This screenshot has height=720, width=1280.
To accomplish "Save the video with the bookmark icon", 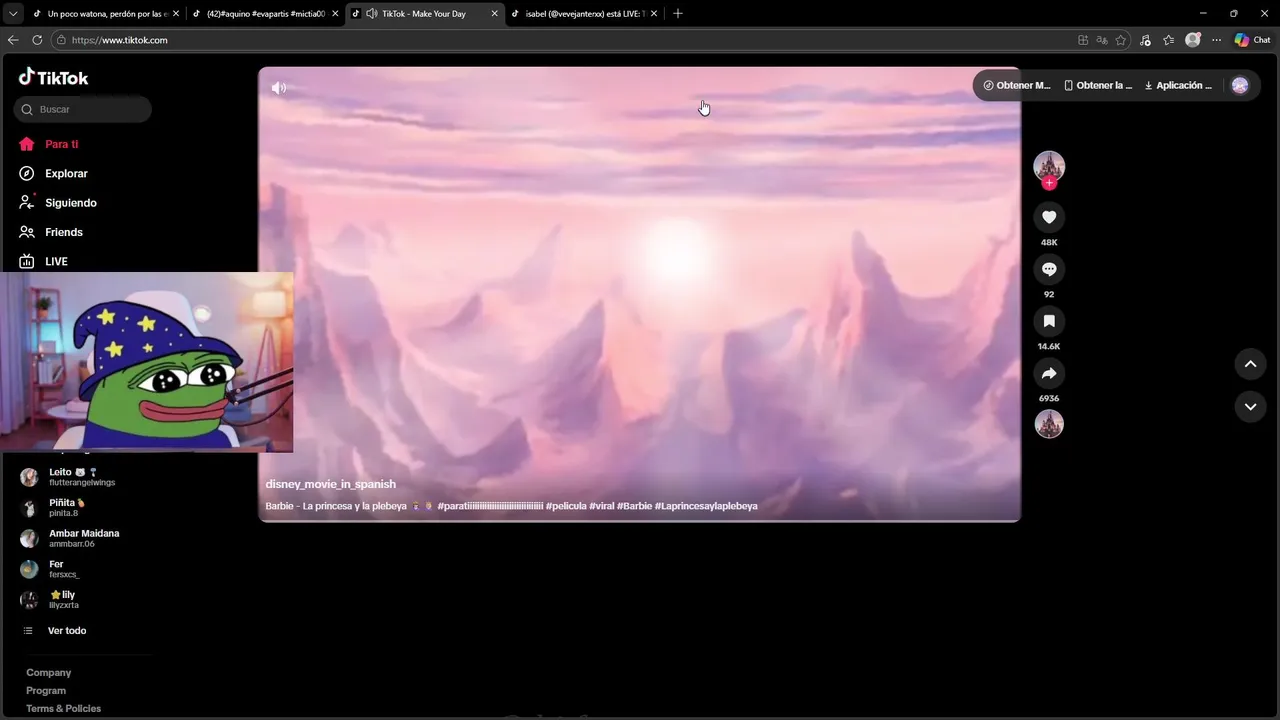I will [1049, 321].
